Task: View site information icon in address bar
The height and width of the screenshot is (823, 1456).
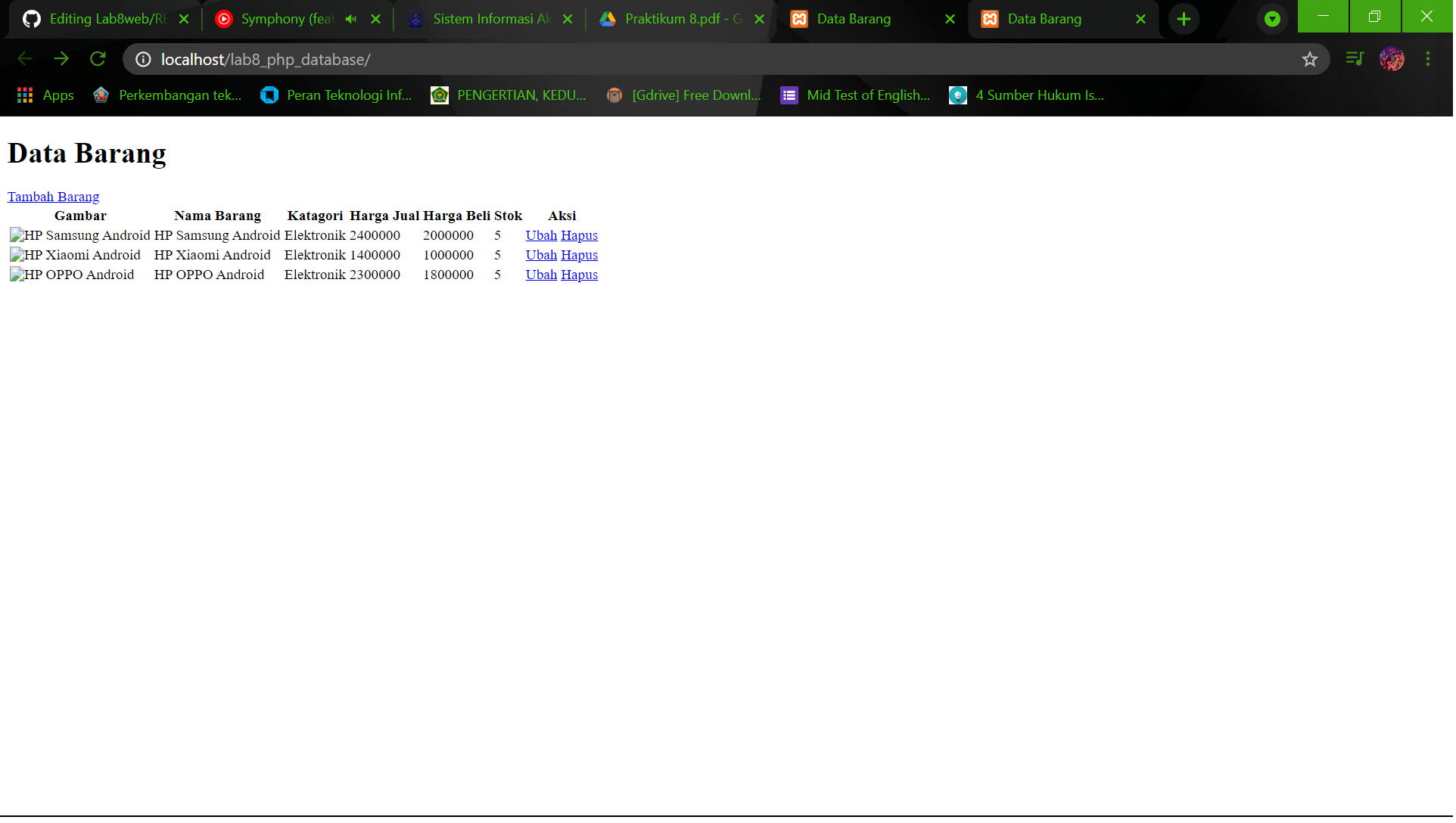Action: pyautogui.click(x=142, y=59)
